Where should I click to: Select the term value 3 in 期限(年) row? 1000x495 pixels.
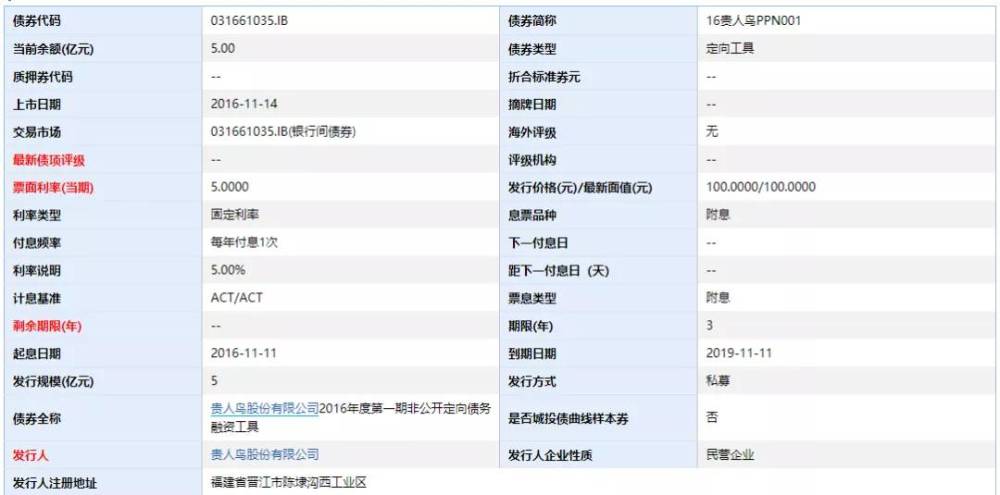pos(710,325)
